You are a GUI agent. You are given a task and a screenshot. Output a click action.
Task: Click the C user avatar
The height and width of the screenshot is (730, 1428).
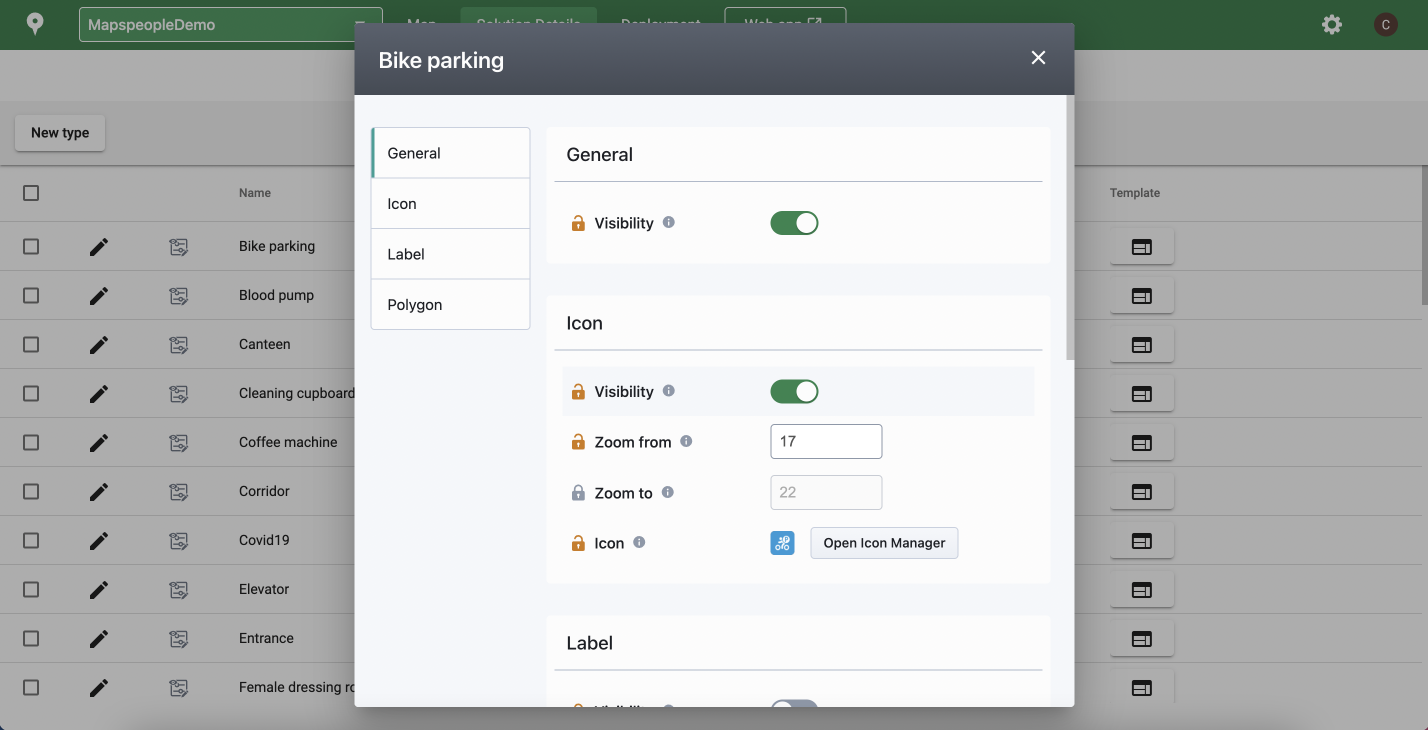tap(1386, 23)
